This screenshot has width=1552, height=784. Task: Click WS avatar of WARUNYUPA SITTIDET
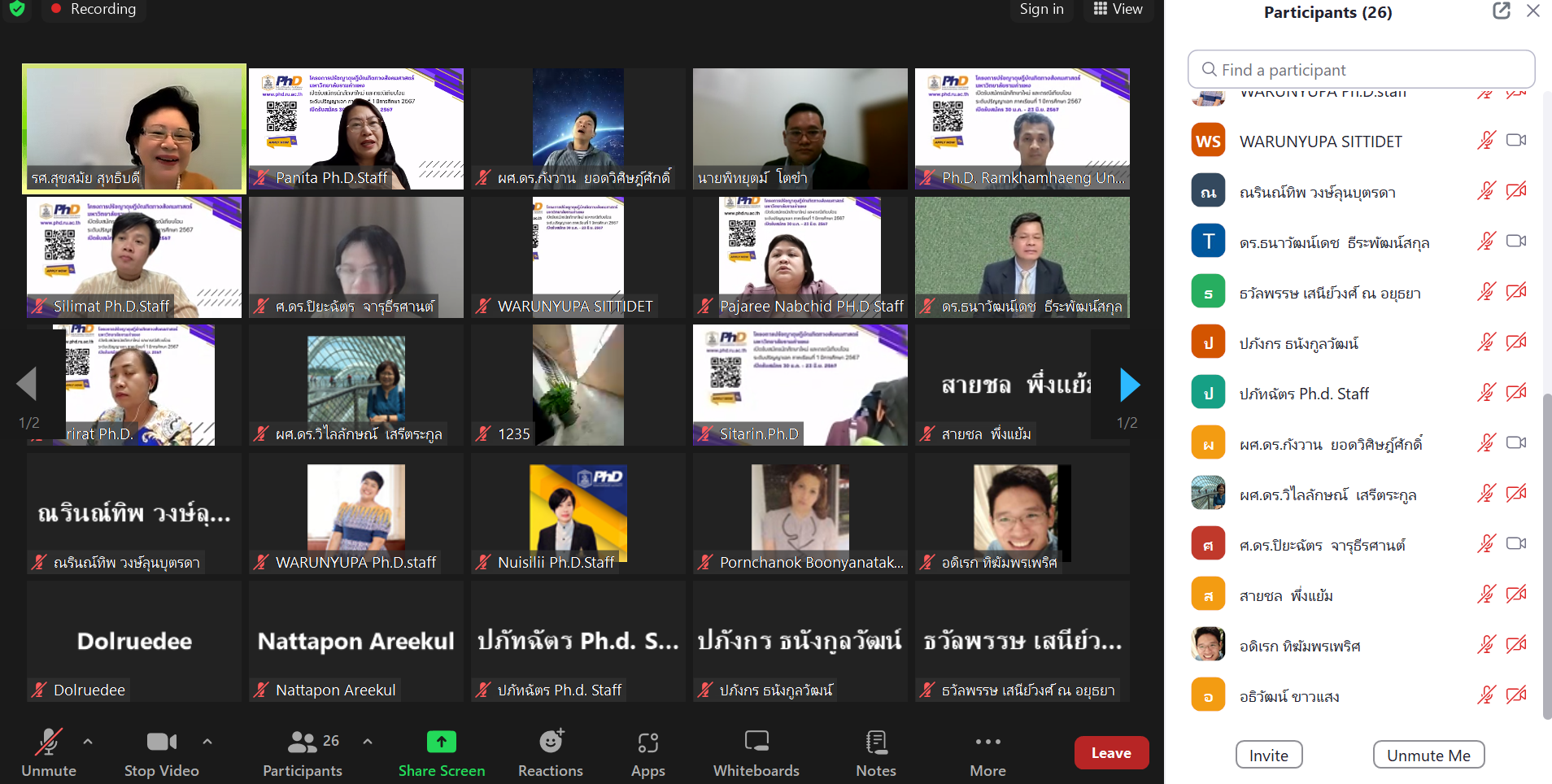click(1208, 141)
